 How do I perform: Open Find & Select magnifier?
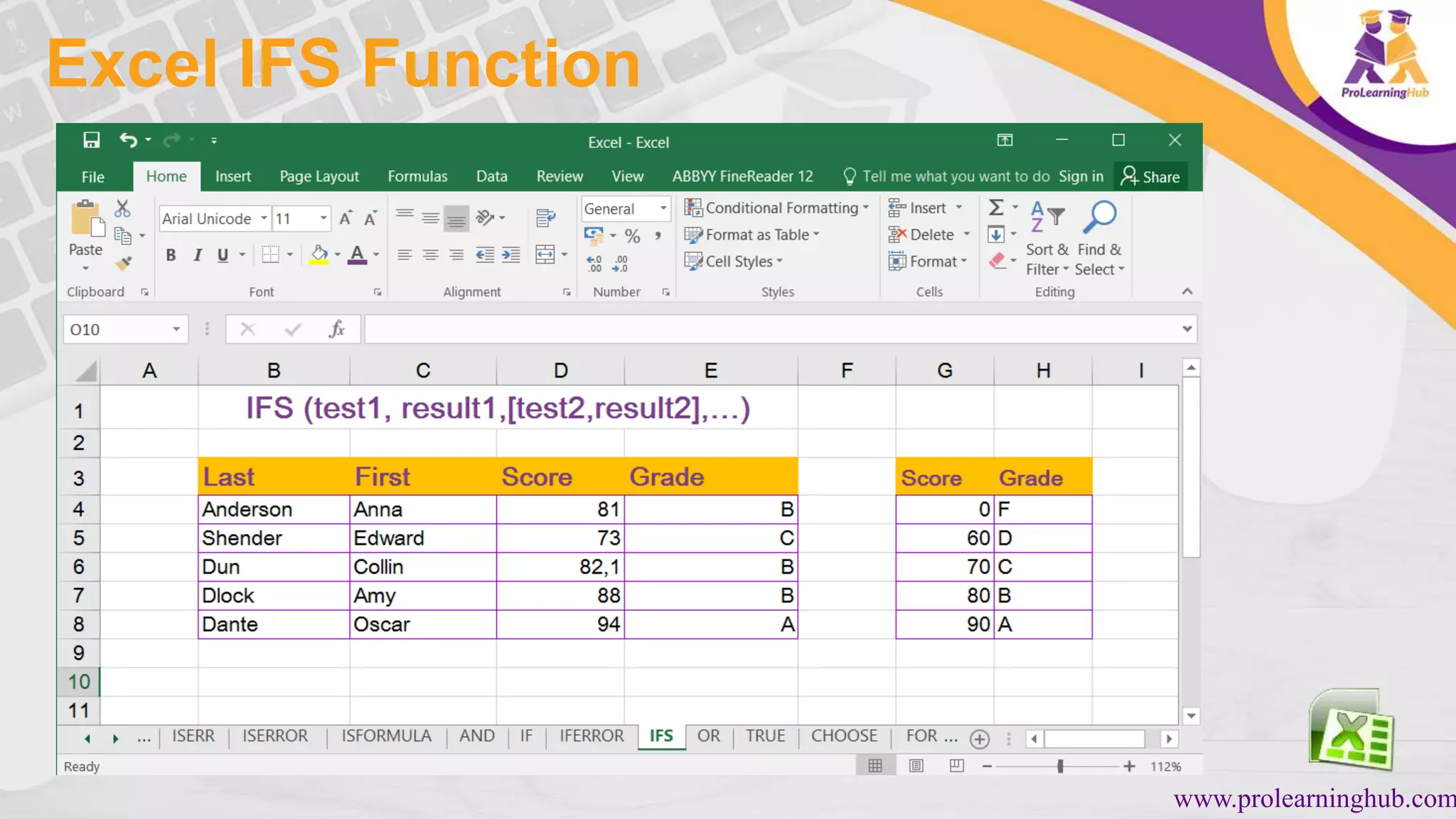point(1099,239)
